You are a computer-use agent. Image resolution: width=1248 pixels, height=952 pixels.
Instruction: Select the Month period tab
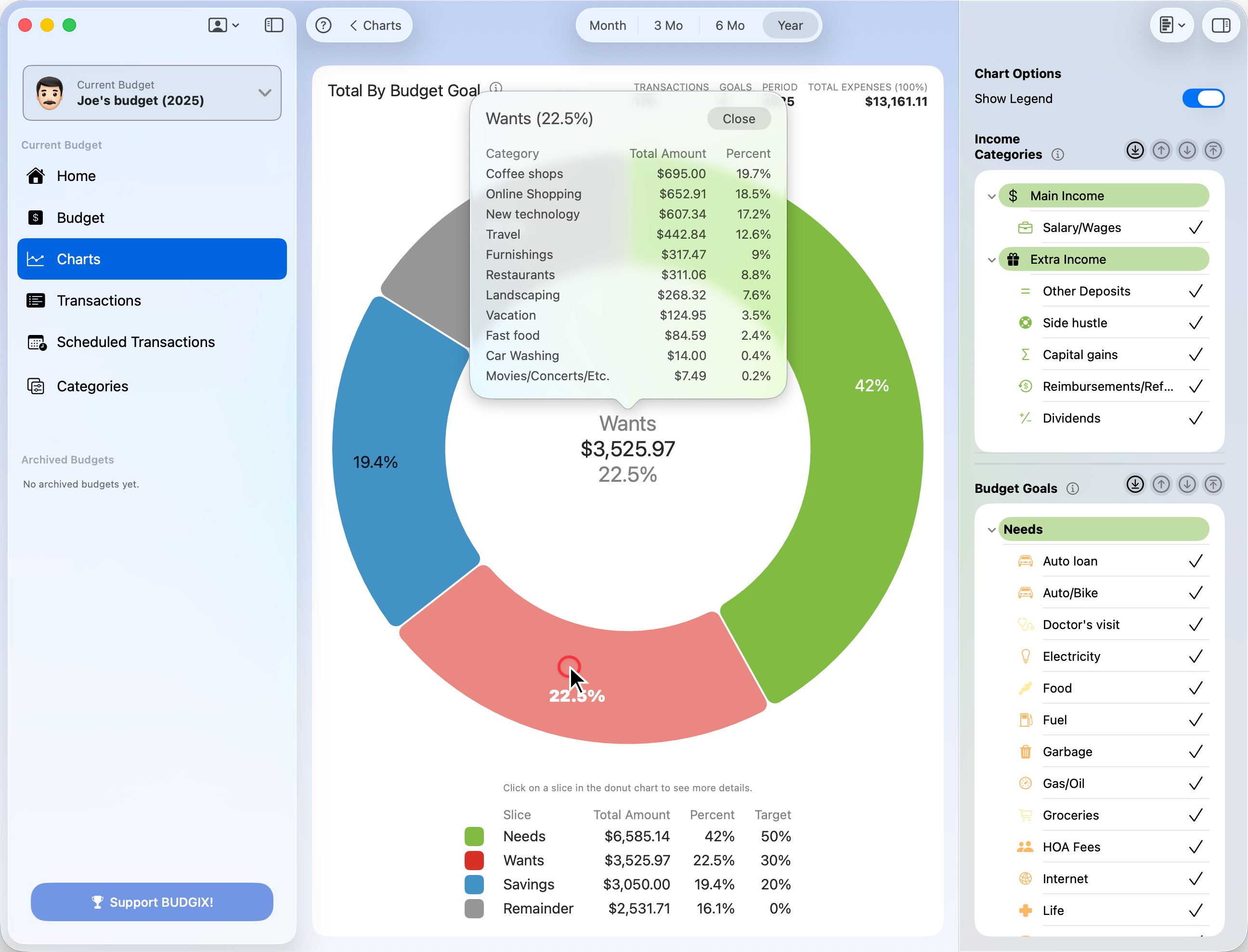point(608,26)
